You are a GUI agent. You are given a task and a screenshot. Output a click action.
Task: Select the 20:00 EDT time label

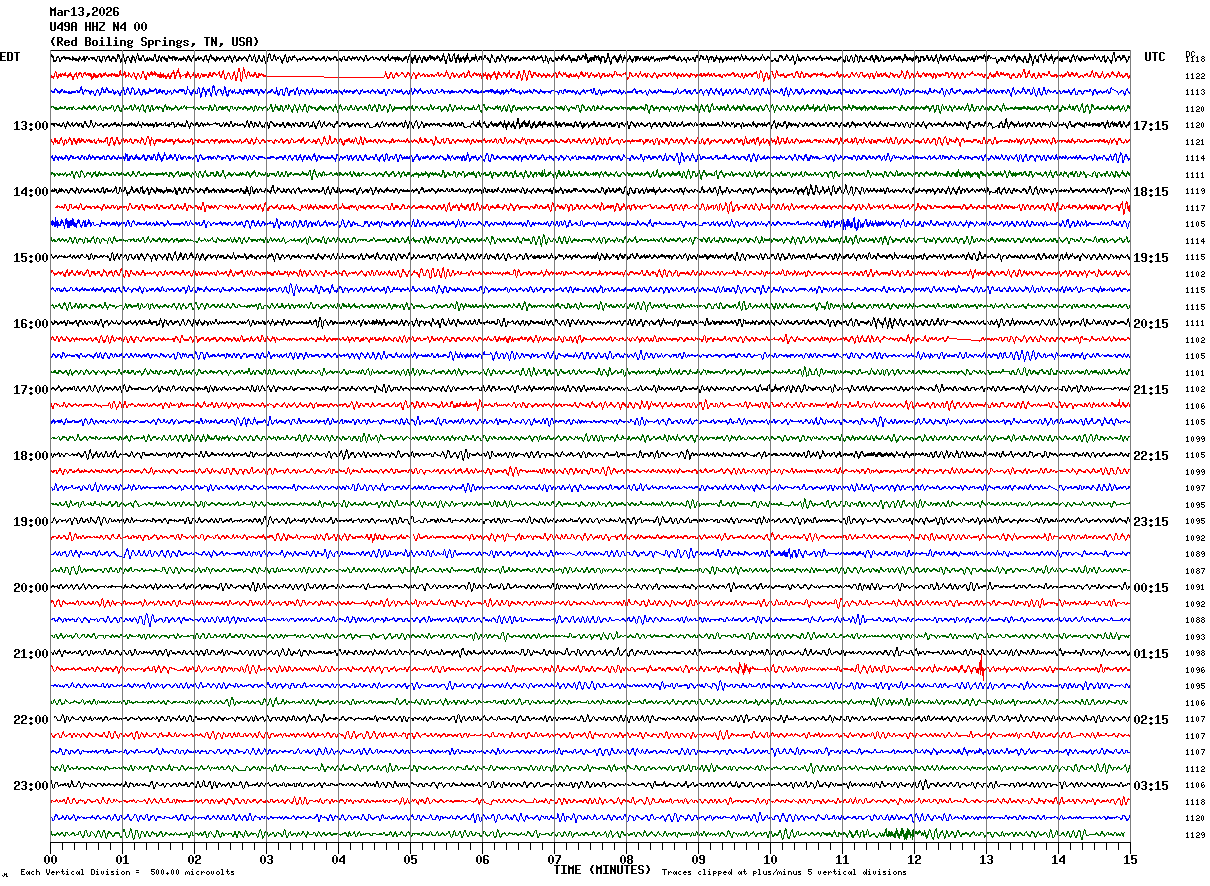30,588
